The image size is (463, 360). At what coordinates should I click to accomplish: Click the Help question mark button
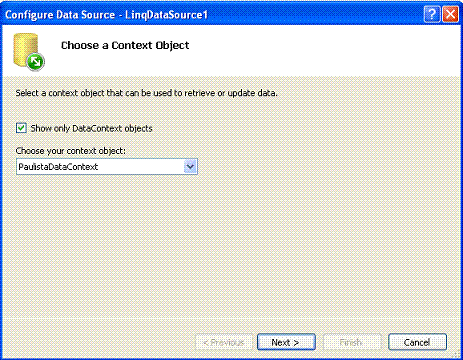(x=432, y=14)
